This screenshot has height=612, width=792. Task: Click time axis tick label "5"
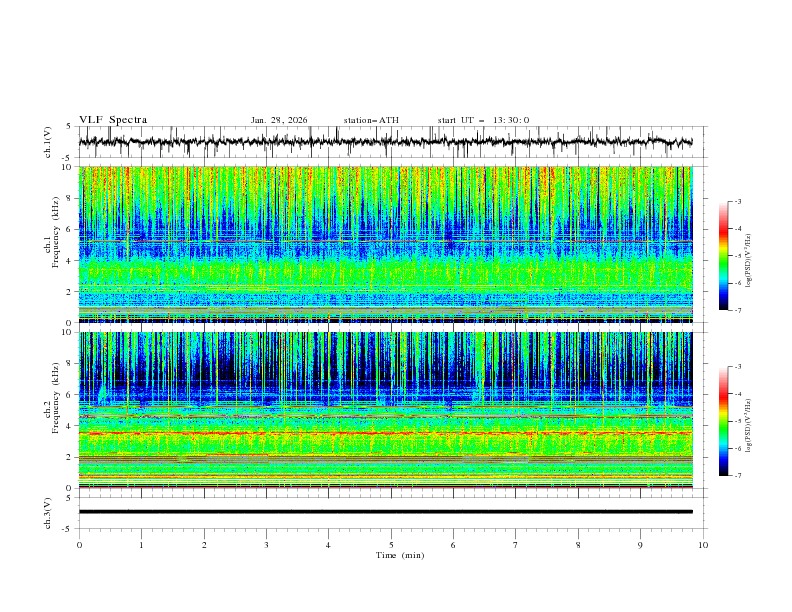(x=391, y=545)
